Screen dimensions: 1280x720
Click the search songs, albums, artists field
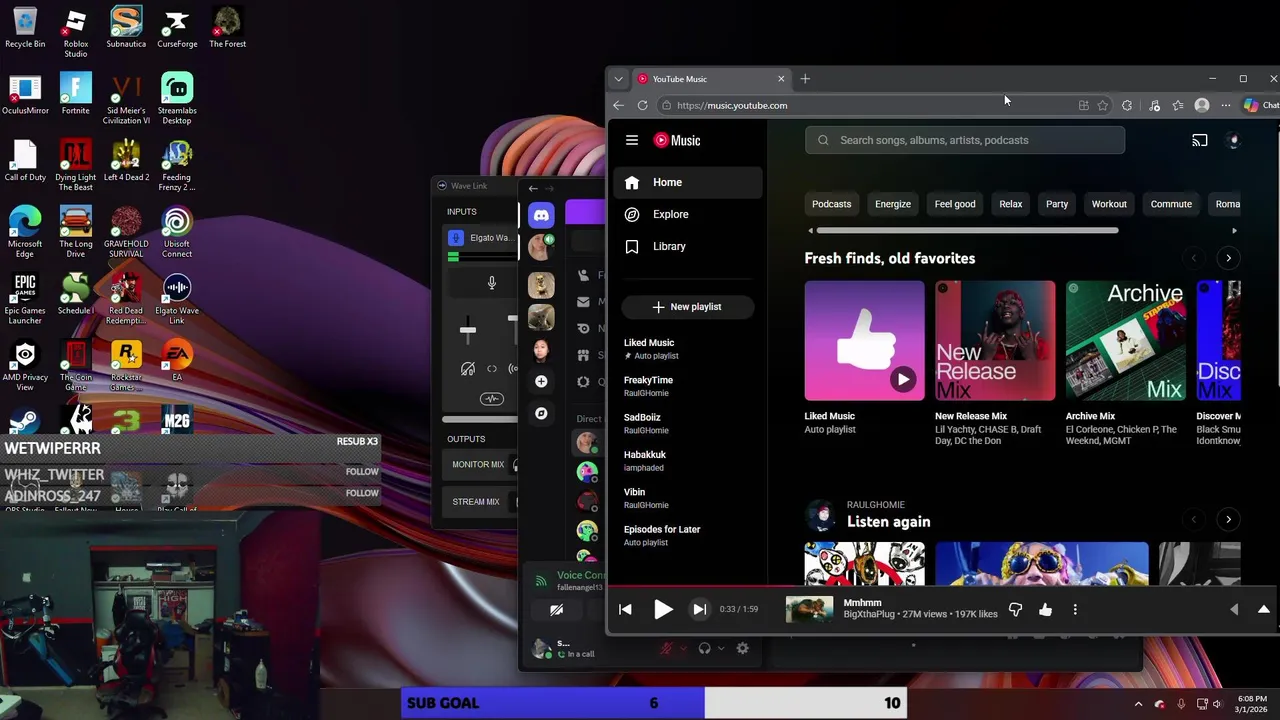click(x=965, y=140)
